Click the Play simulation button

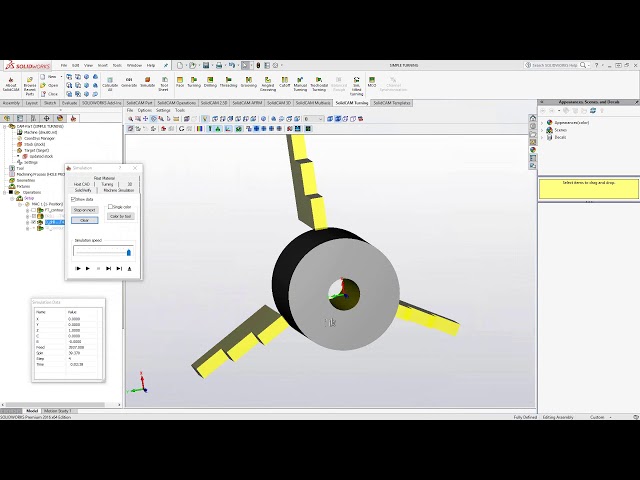(87, 269)
